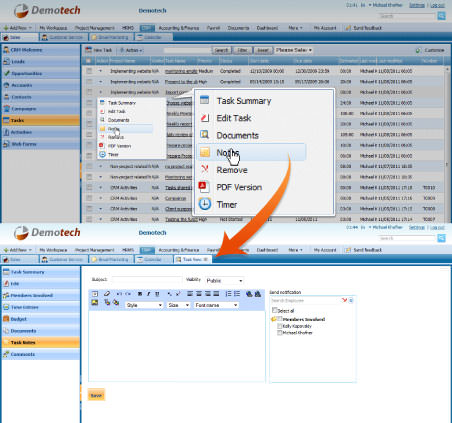The image size is (452, 423).
Task: Open Activities in the CRM sidebar
Action: 41,132
